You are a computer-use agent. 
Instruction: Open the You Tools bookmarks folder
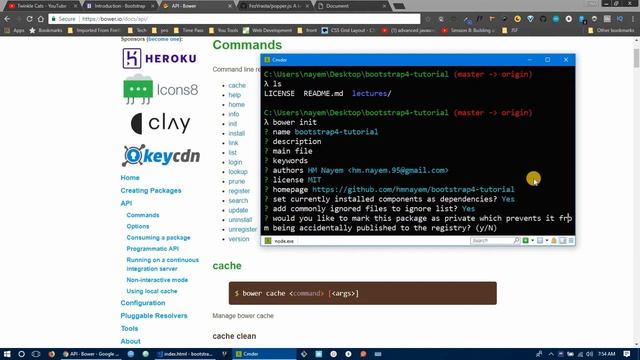click(223, 30)
